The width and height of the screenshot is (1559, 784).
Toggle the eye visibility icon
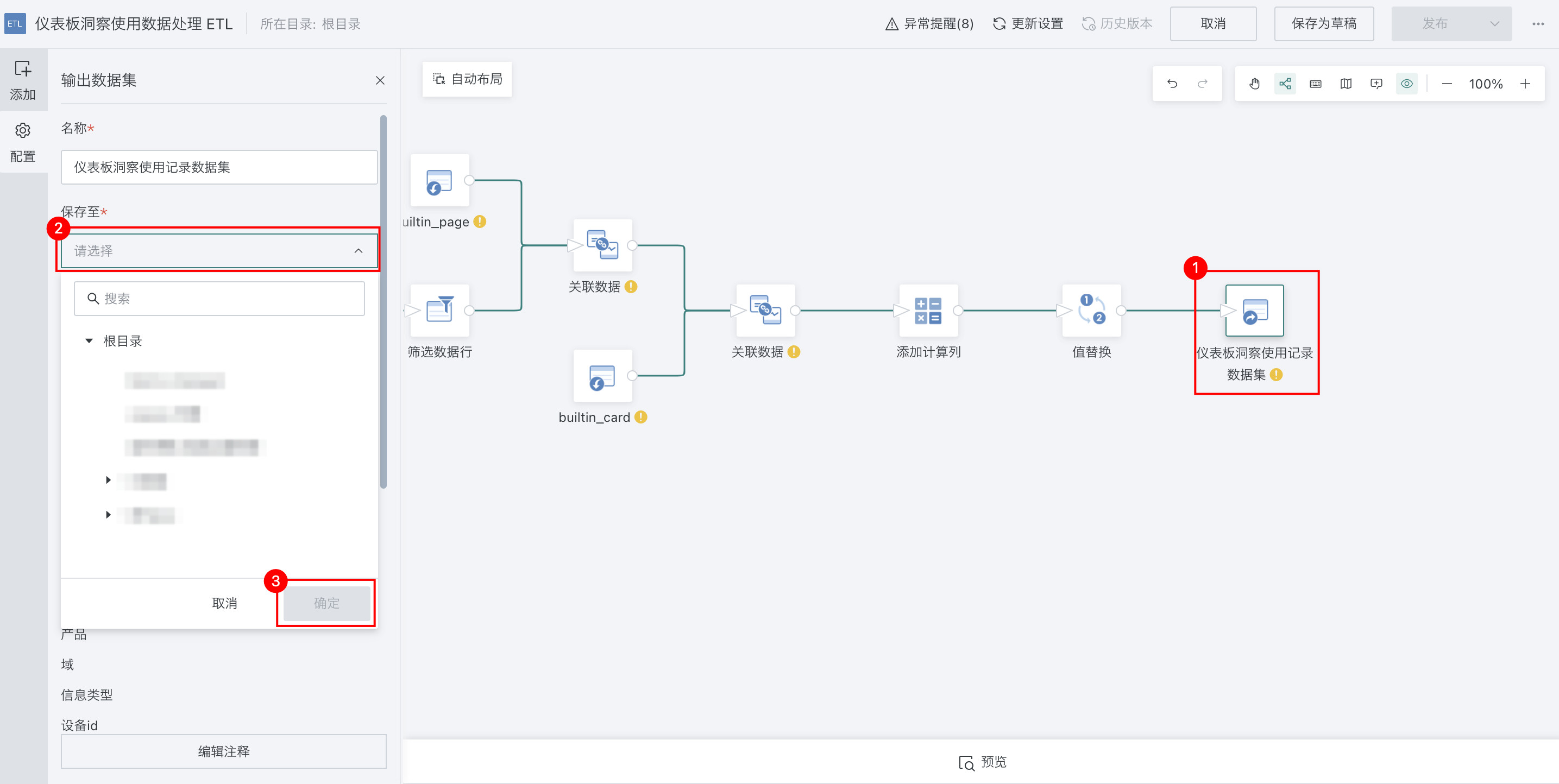[x=1406, y=84]
